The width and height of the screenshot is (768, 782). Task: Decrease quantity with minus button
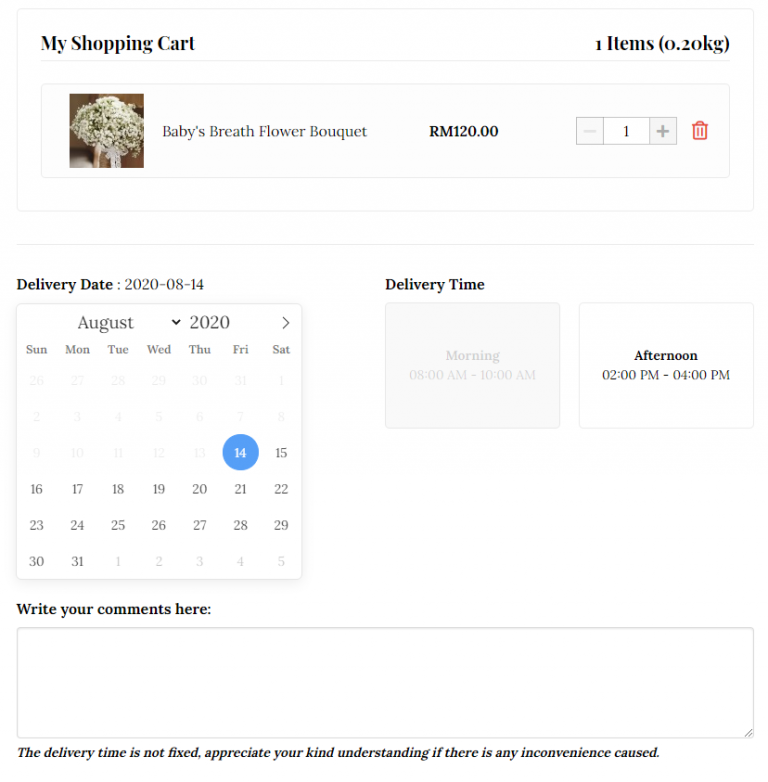coord(589,131)
